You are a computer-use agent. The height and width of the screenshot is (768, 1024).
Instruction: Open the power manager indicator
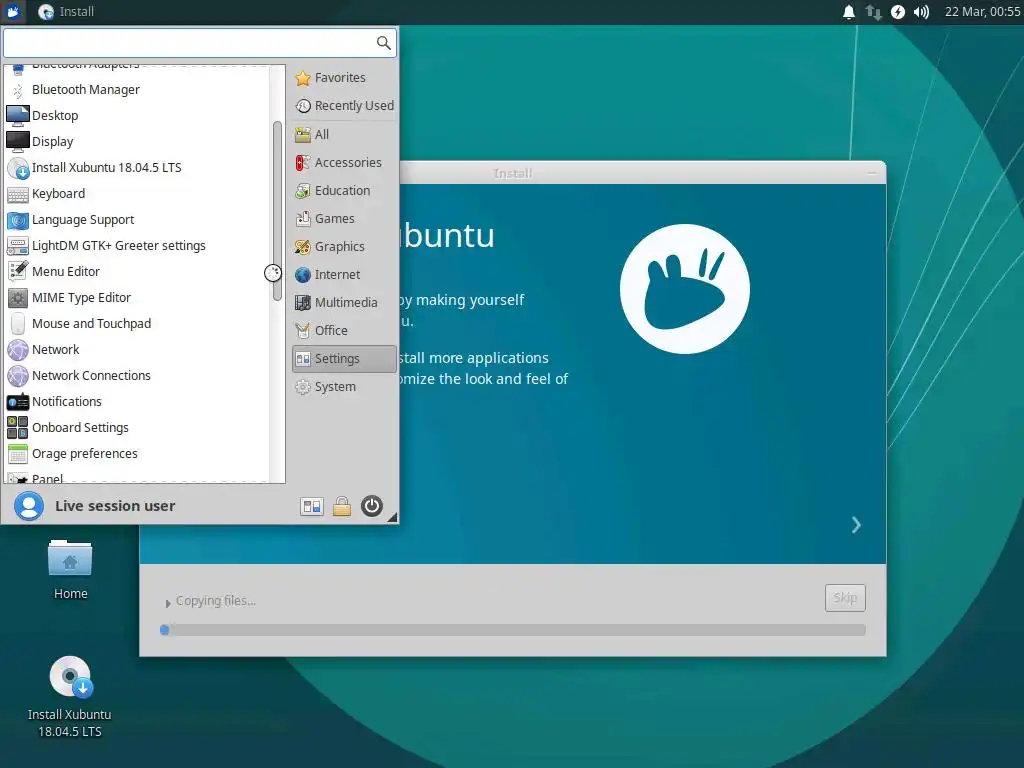(898, 12)
